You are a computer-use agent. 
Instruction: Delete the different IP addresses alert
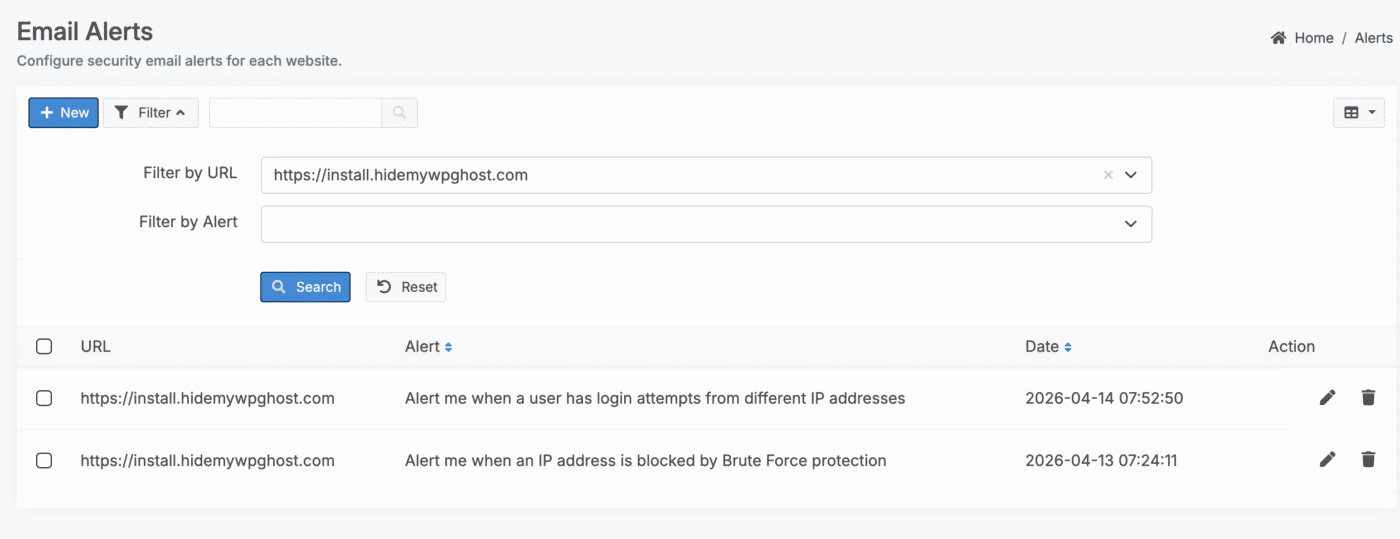click(1368, 398)
